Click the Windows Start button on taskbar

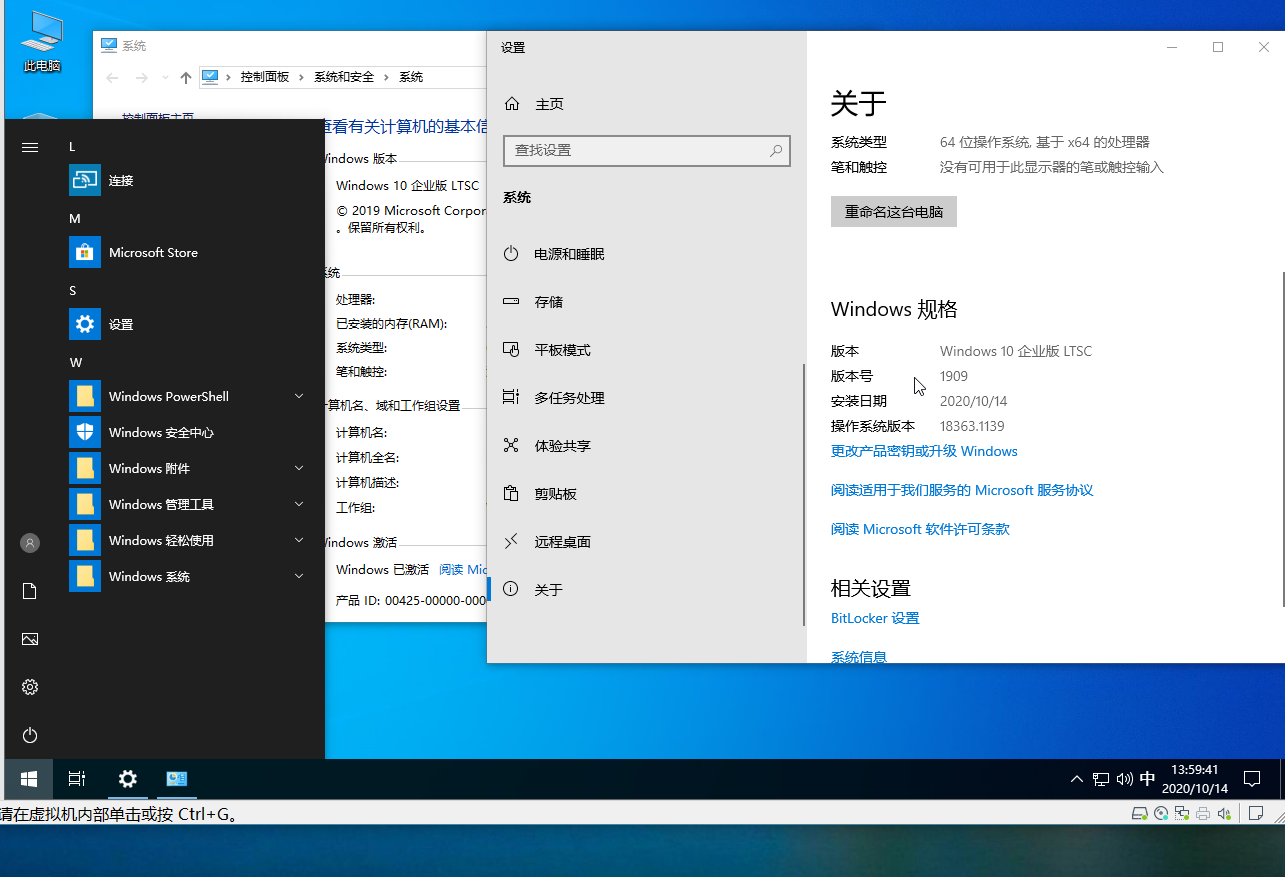pos(29,779)
